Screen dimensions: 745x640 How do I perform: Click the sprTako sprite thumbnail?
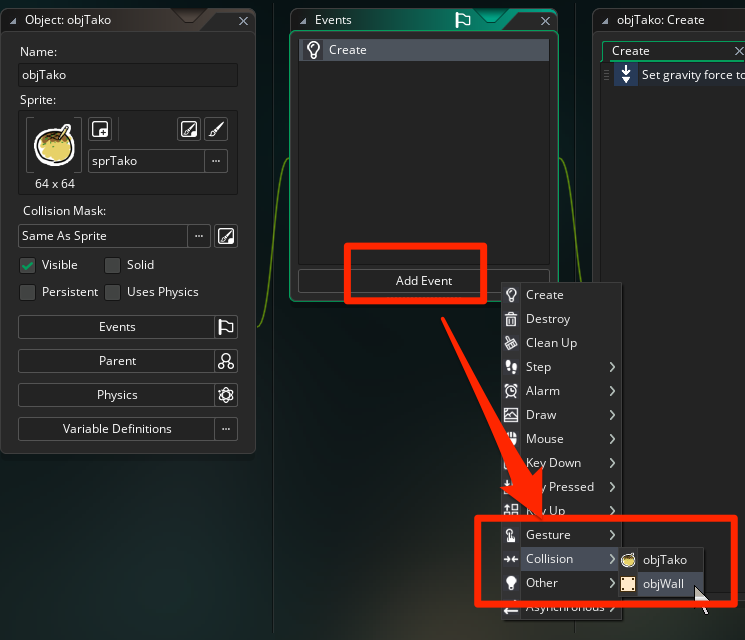54,145
